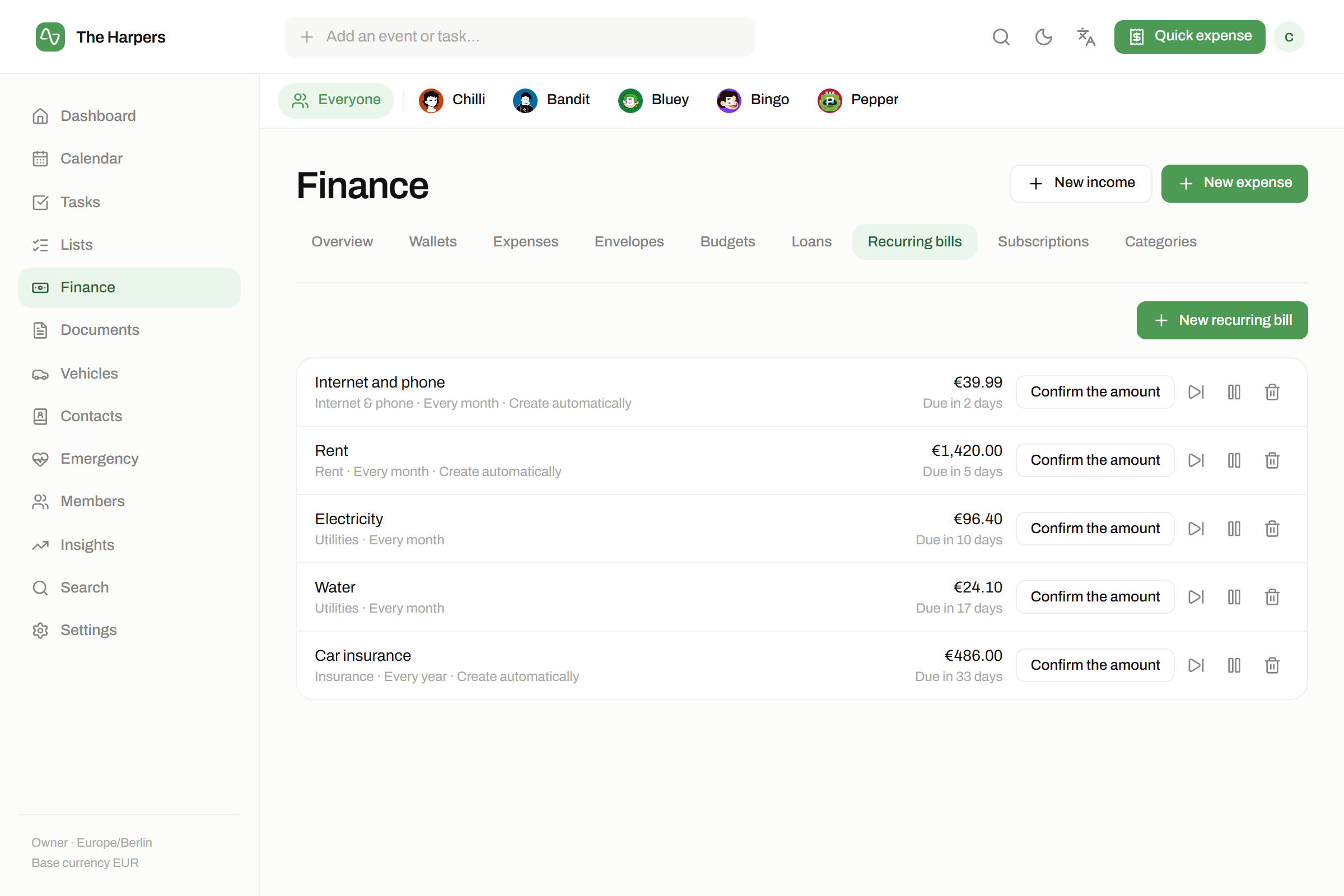This screenshot has width=1344, height=896.
Task: Toggle dark mode moon icon
Action: (x=1043, y=37)
